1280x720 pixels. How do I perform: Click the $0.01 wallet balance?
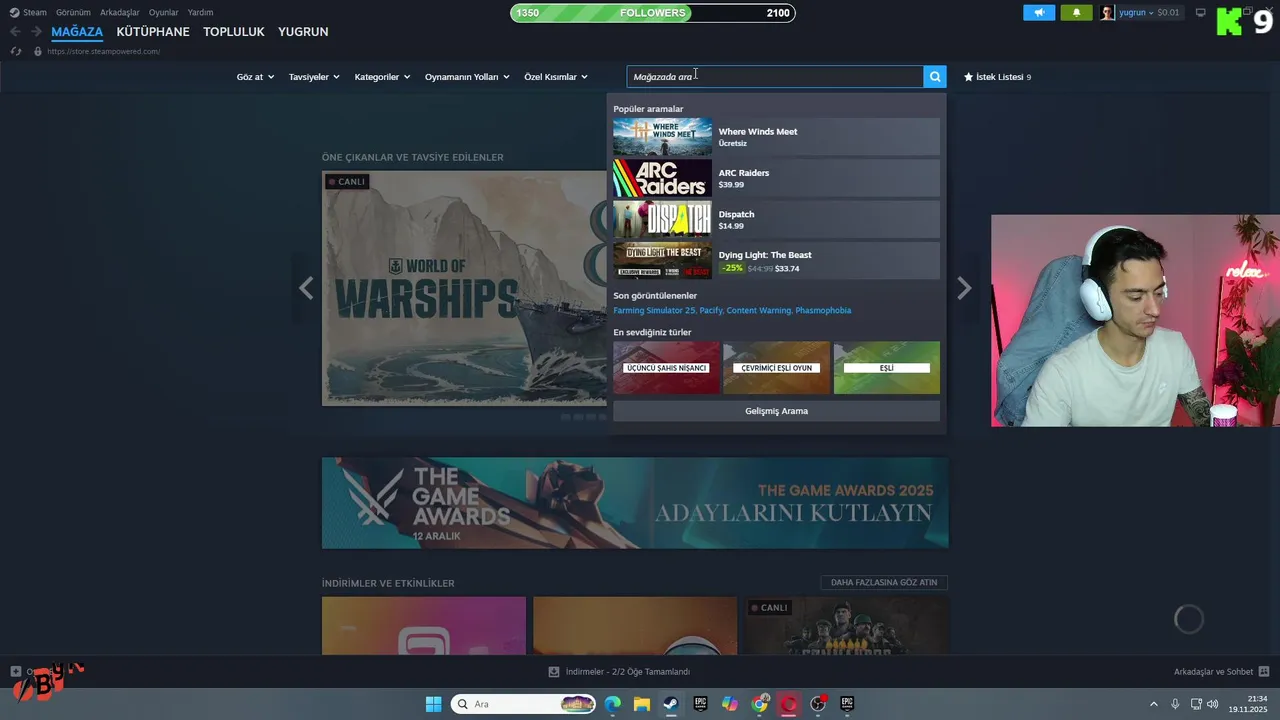[x=1169, y=13]
